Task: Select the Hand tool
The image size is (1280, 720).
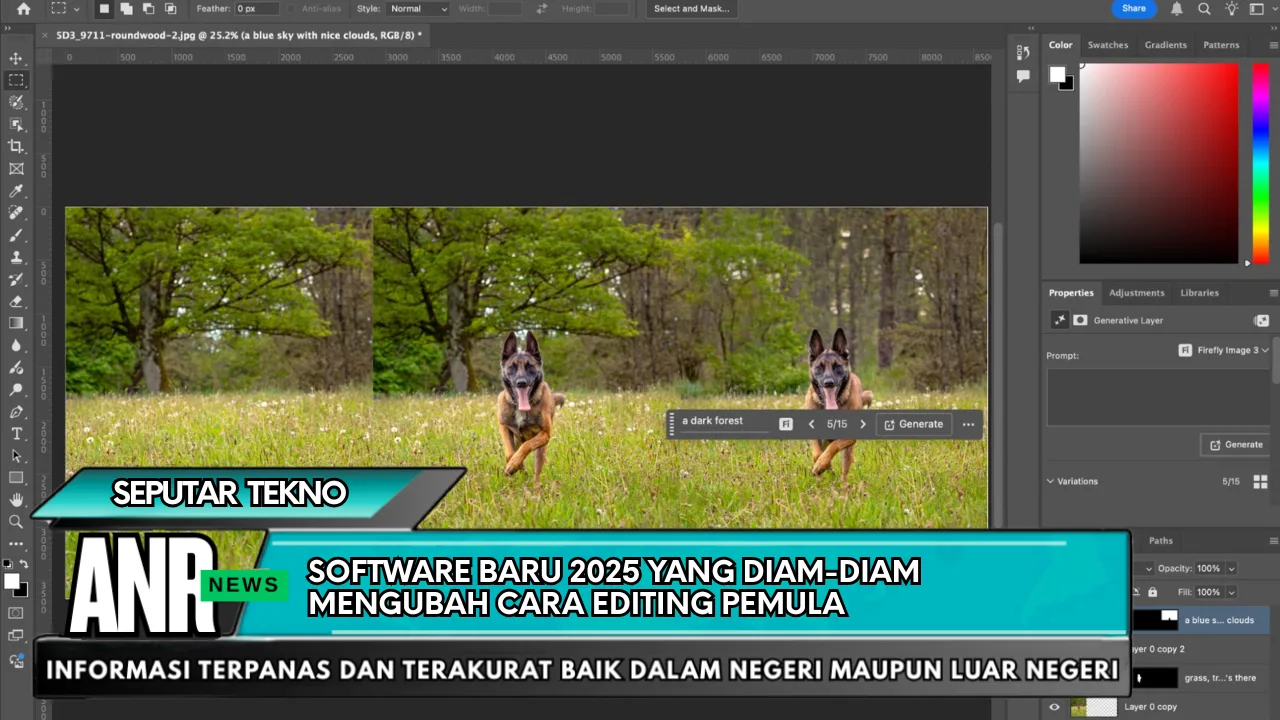Action: [x=16, y=499]
